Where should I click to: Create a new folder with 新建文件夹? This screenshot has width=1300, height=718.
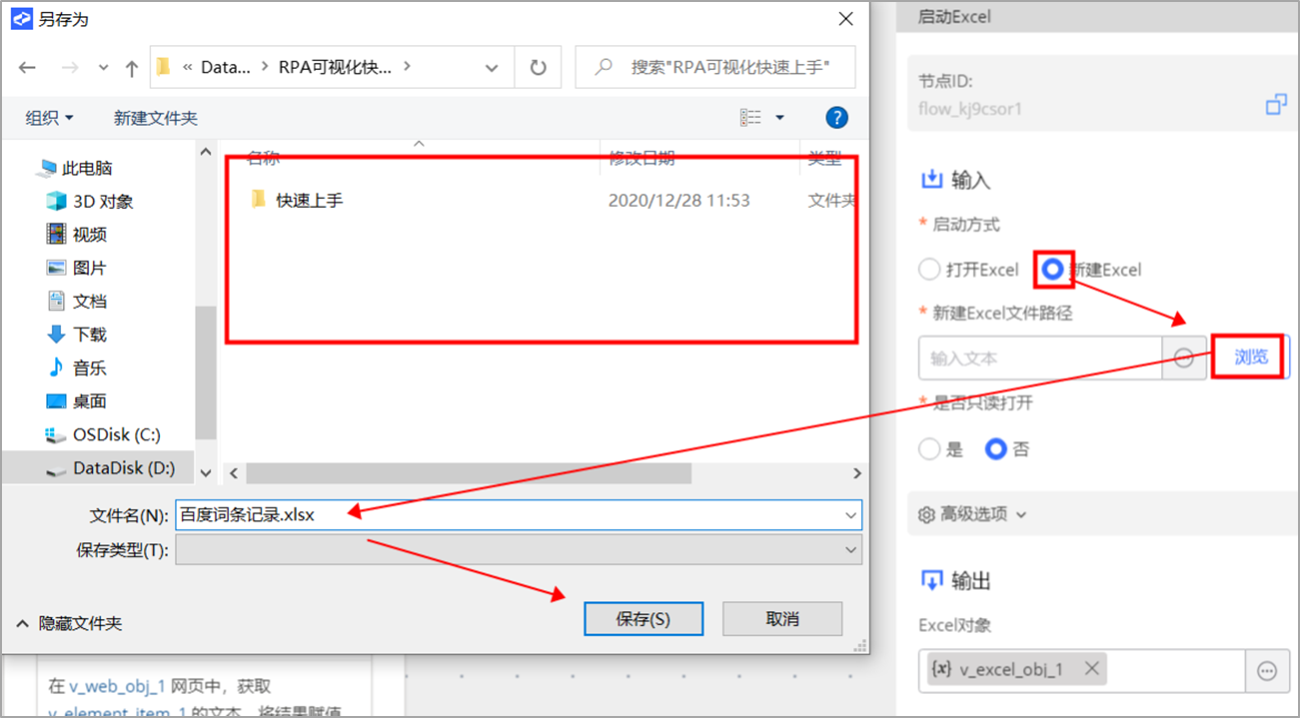pyautogui.click(x=156, y=118)
